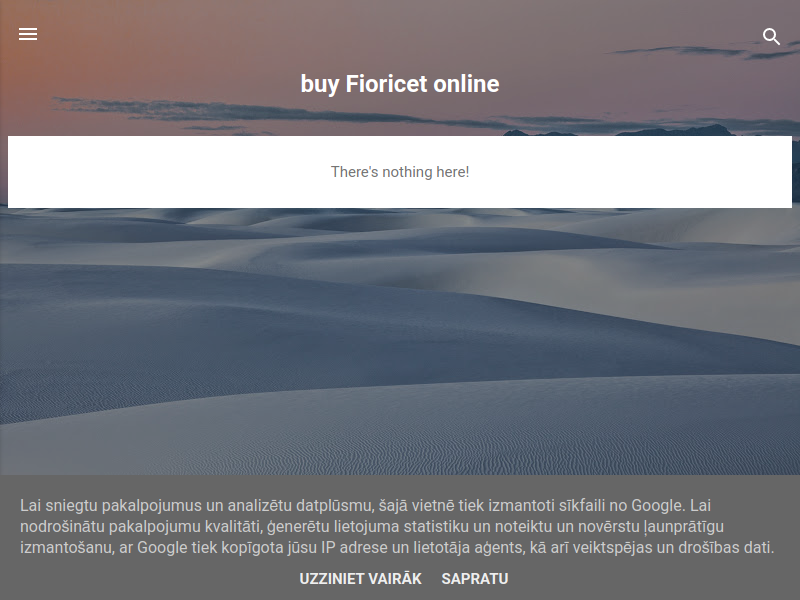
Task: Select the cookie notice paragraph text
Action: 397,526
